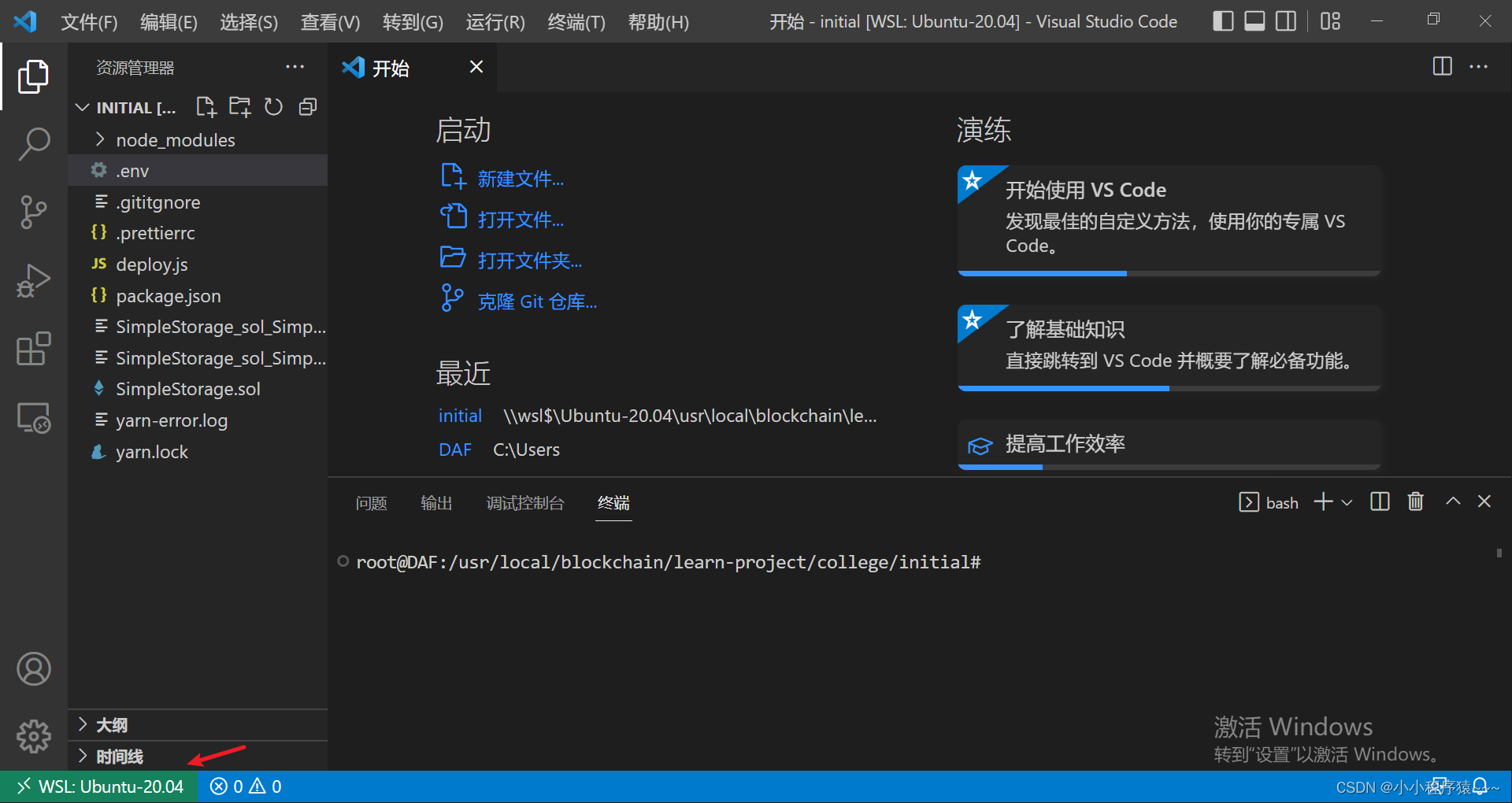Image resolution: width=1512 pixels, height=803 pixels.
Task: Open the .env file
Action: tap(198, 171)
